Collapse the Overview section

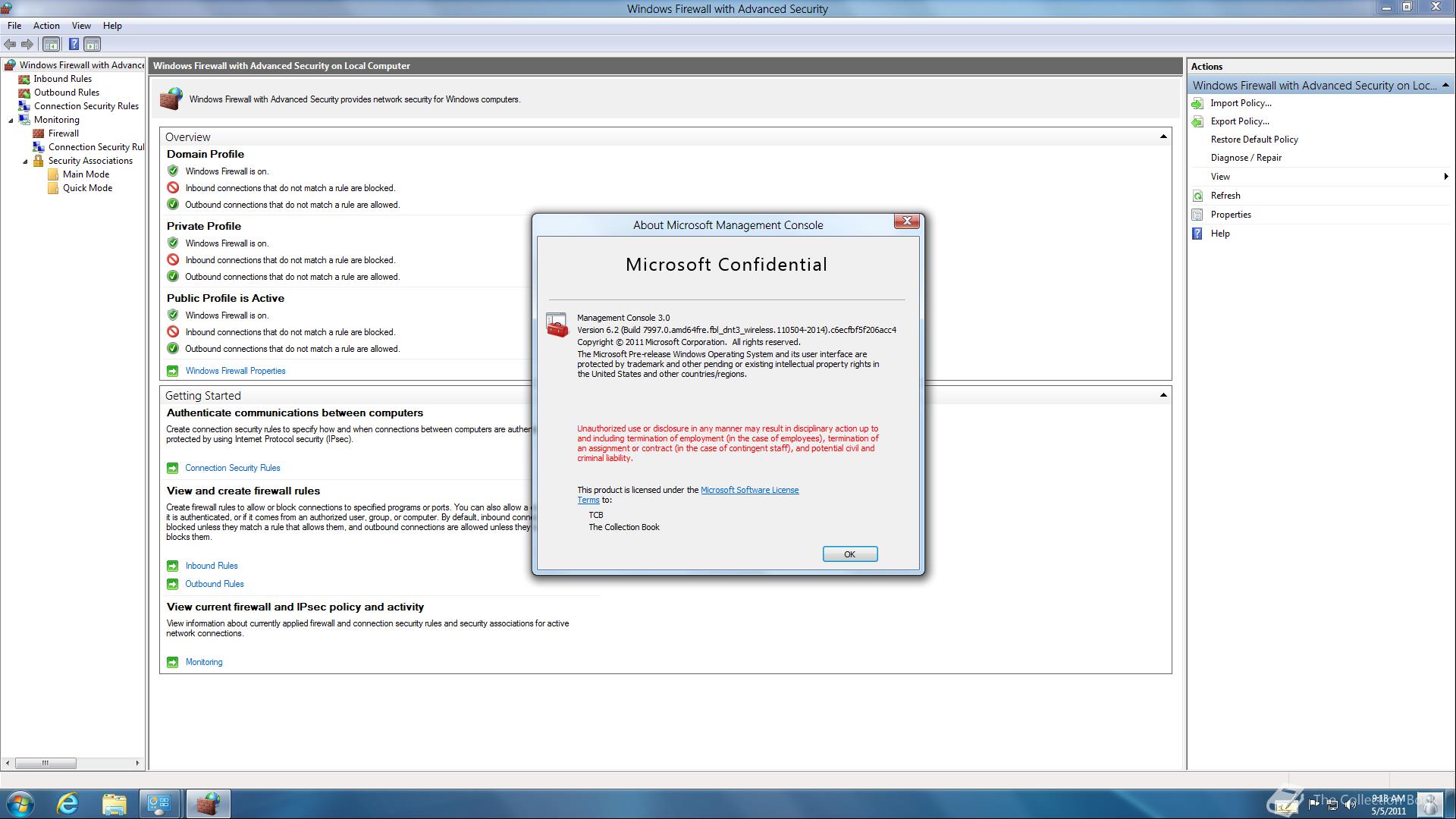1163,137
